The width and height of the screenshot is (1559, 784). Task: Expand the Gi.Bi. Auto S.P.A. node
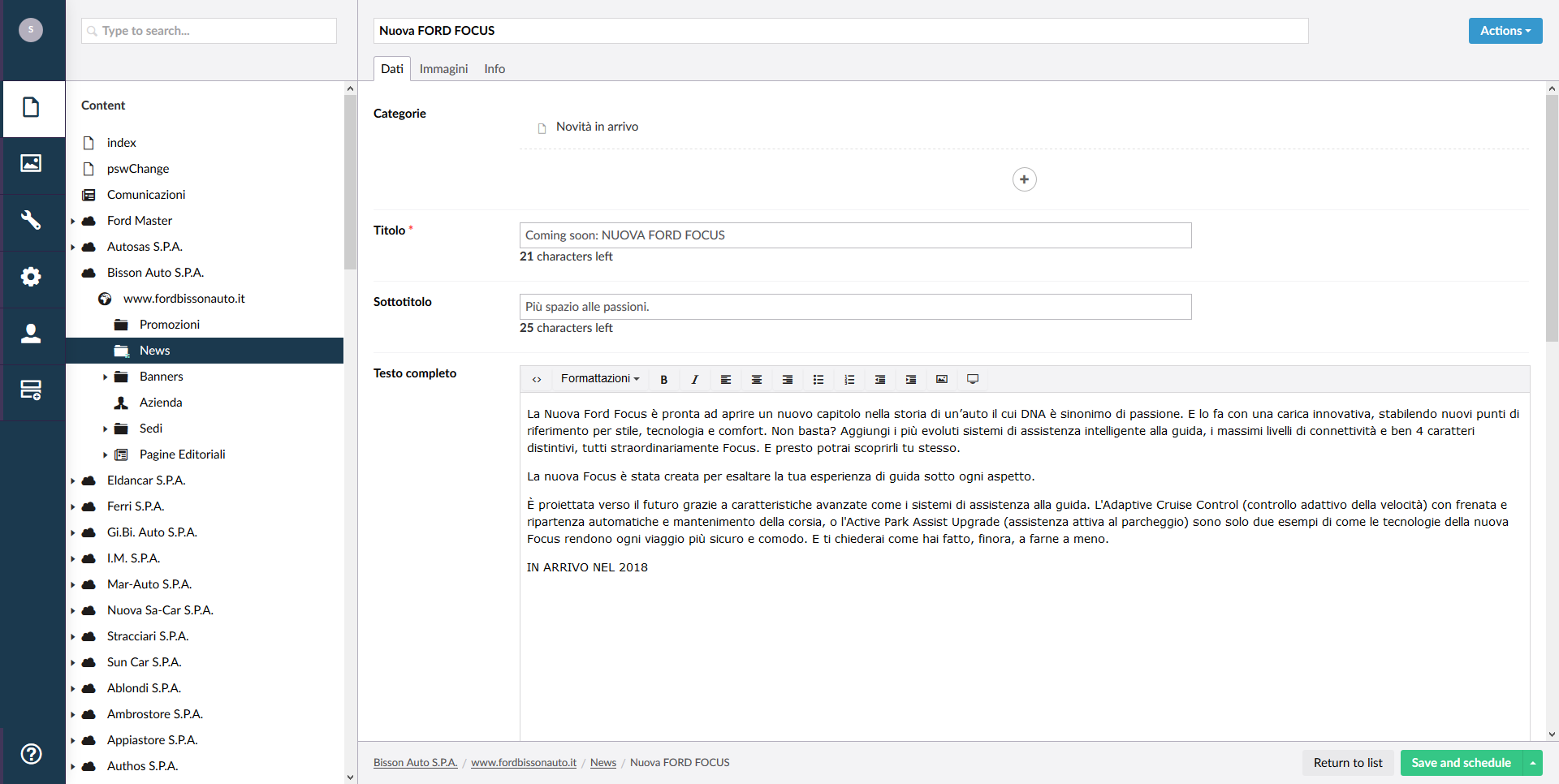[73, 532]
